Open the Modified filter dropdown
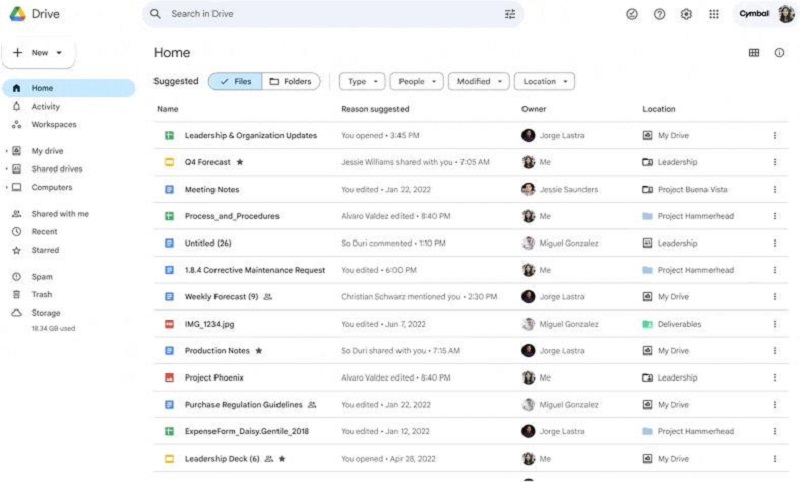The width and height of the screenshot is (800, 482). (x=479, y=82)
